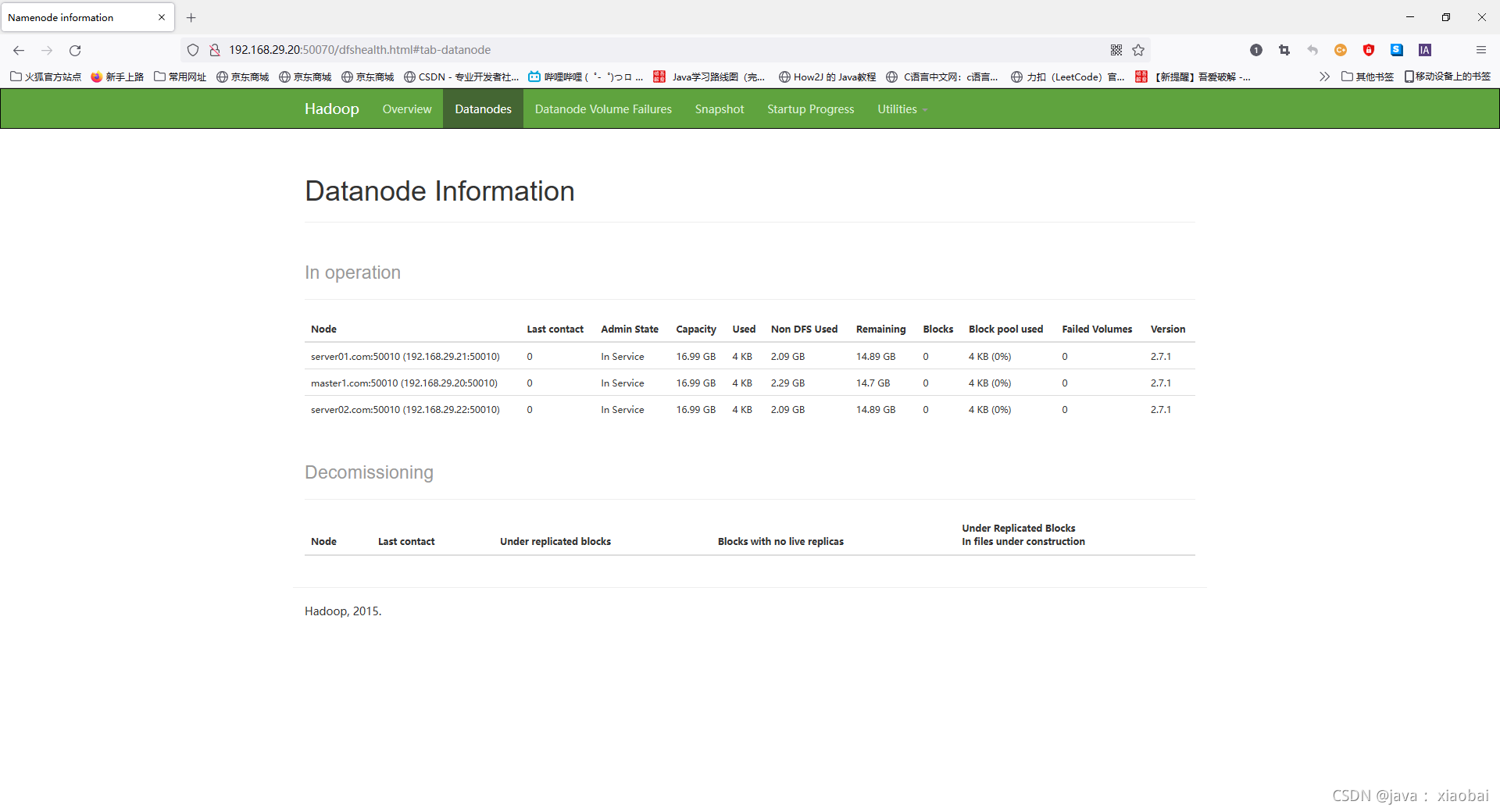Click server01.com:50010 node row text
This screenshot has width=1500, height=812.
coord(405,357)
